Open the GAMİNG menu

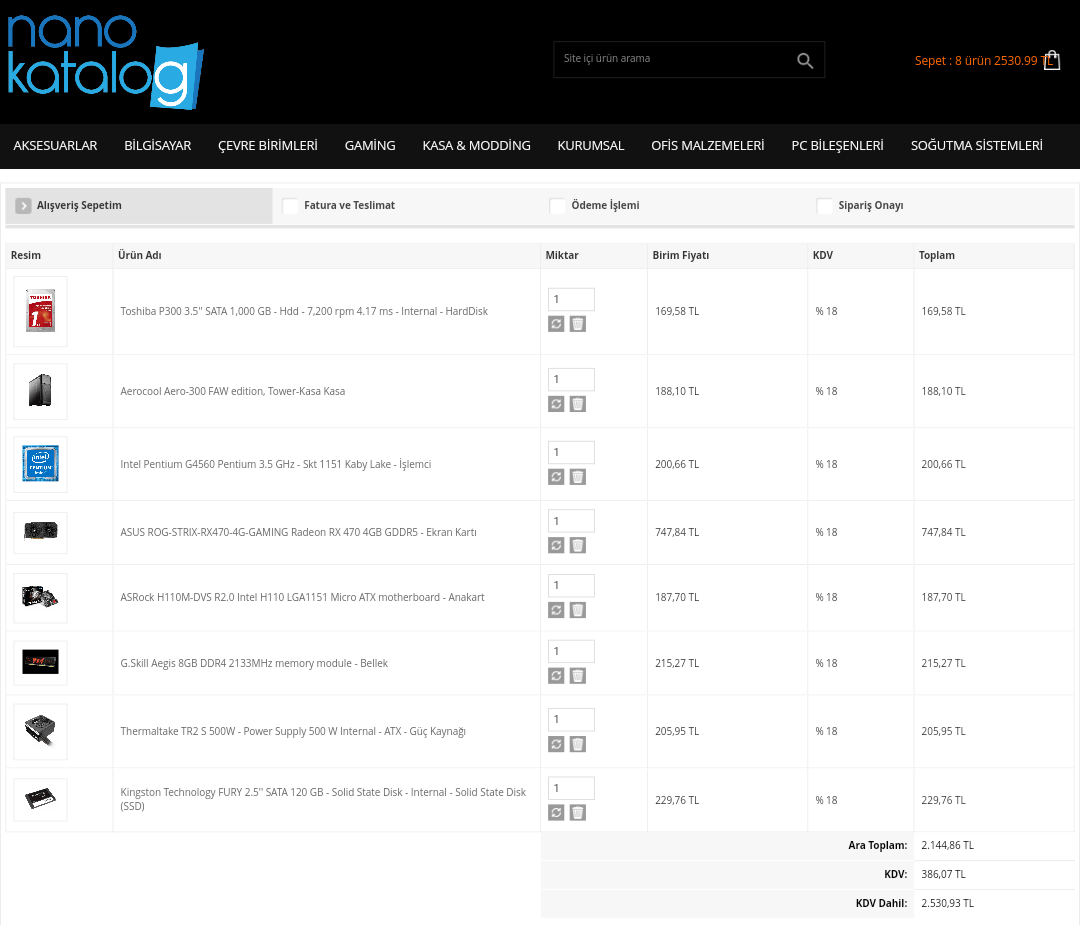pyautogui.click(x=370, y=145)
